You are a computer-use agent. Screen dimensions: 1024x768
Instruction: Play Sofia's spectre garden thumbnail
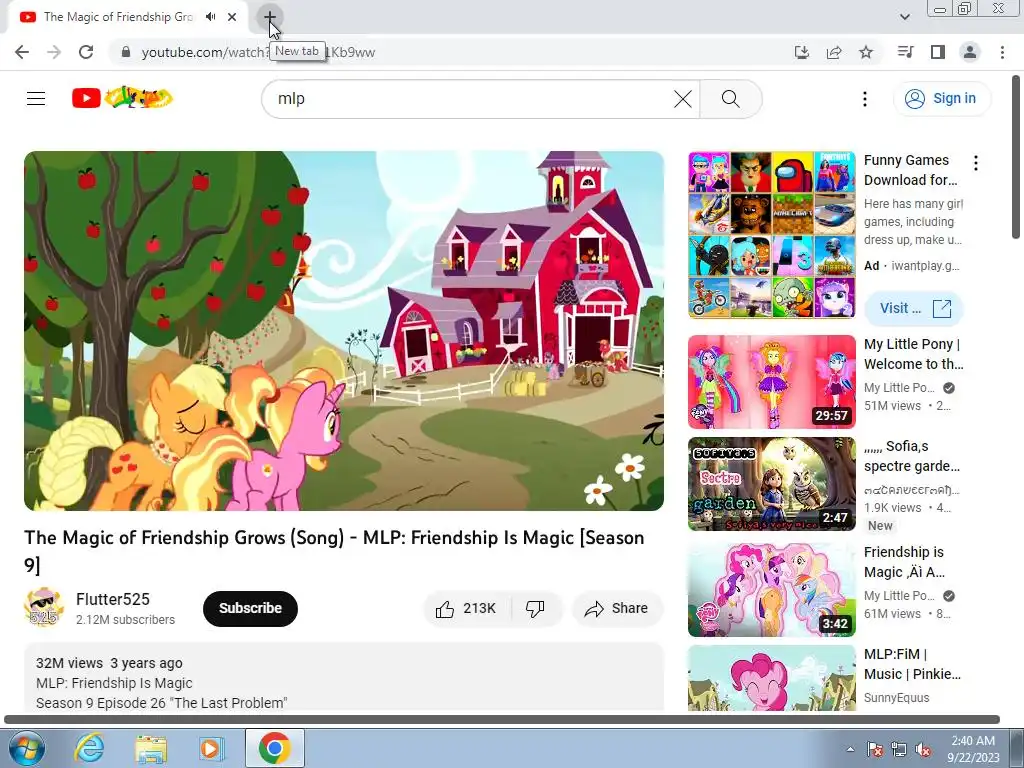pos(771,484)
